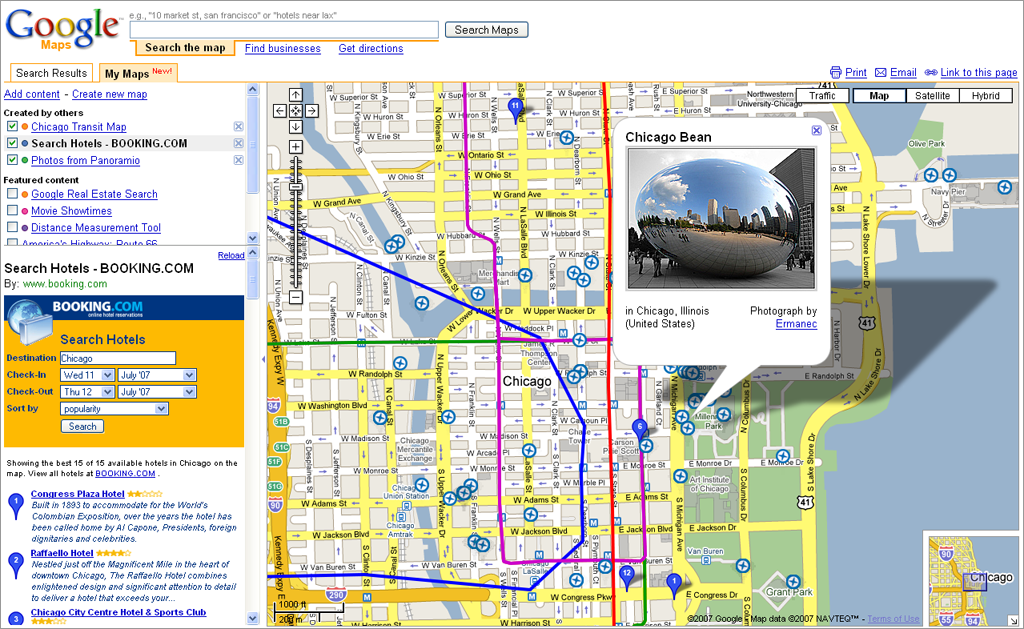1024x629 pixels.
Task: Pan the map left with arrow button
Action: 280,111
